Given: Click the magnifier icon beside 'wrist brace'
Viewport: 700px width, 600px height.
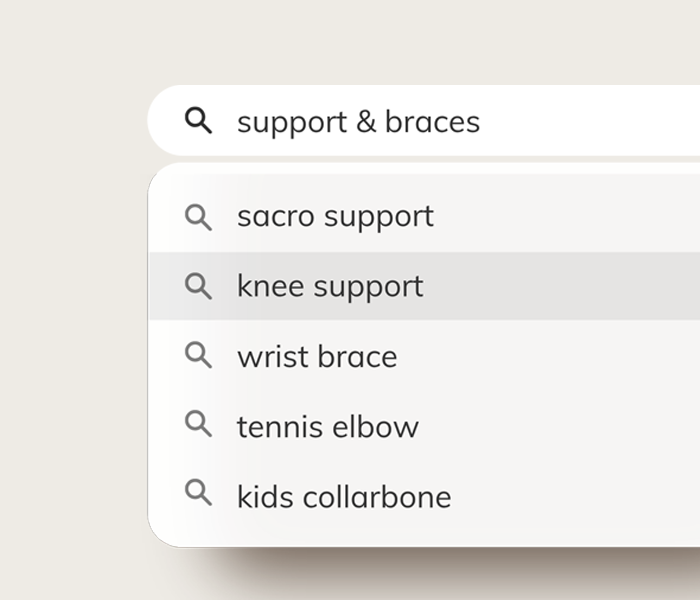Looking at the screenshot, I should 198,355.
